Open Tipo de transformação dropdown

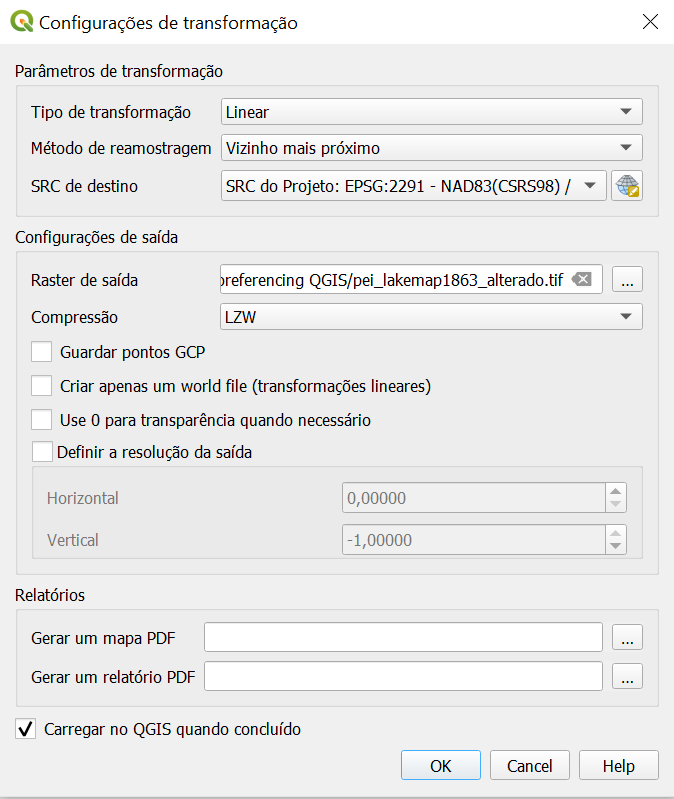pos(430,112)
